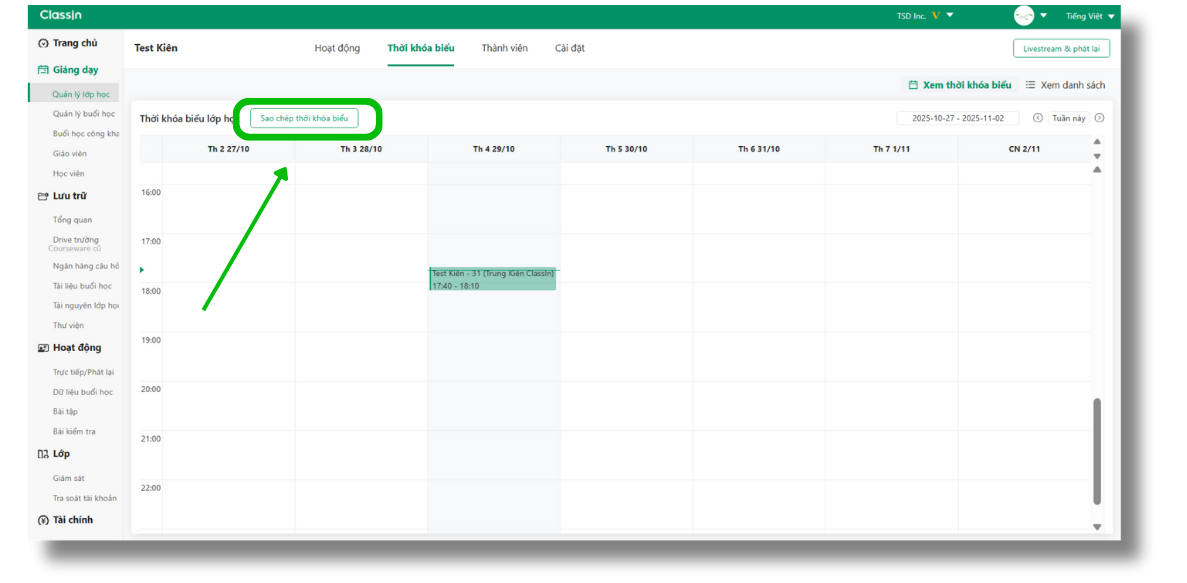Screen dimensions: 1187x583
Task: Open the Test Kiên lesson at 17:40
Action: click(493, 279)
